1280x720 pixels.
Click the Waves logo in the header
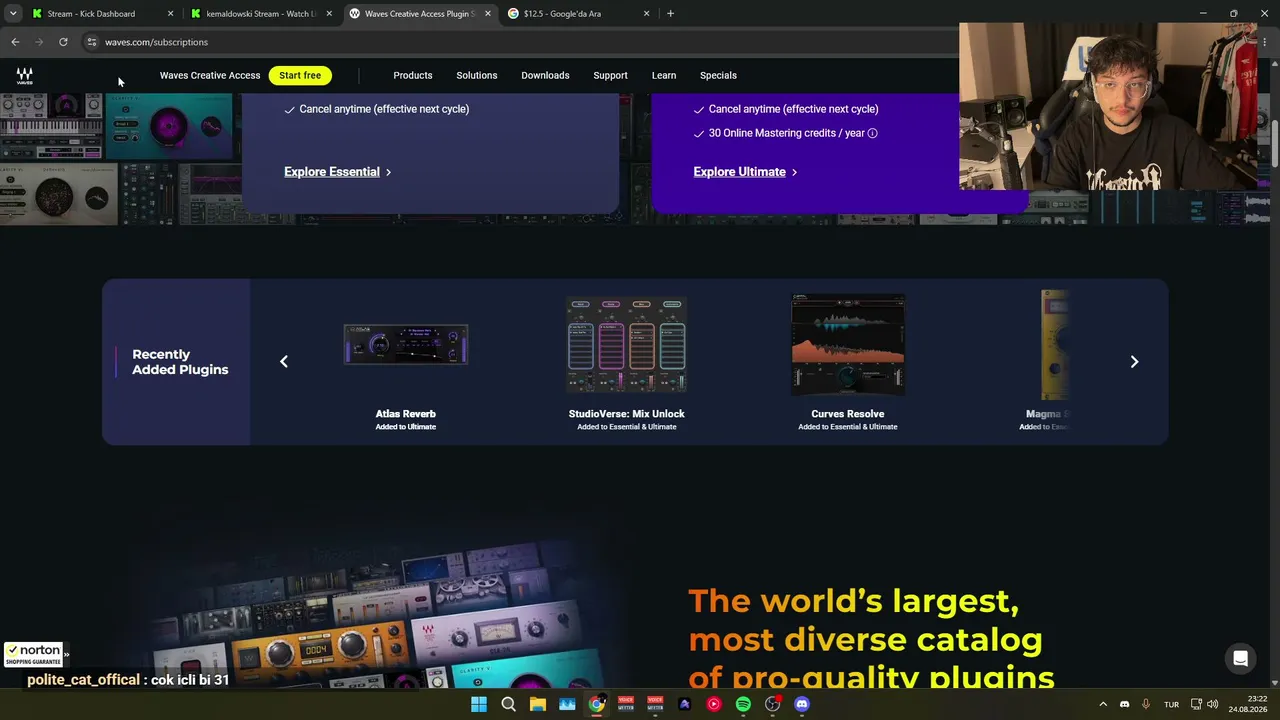(24, 76)
